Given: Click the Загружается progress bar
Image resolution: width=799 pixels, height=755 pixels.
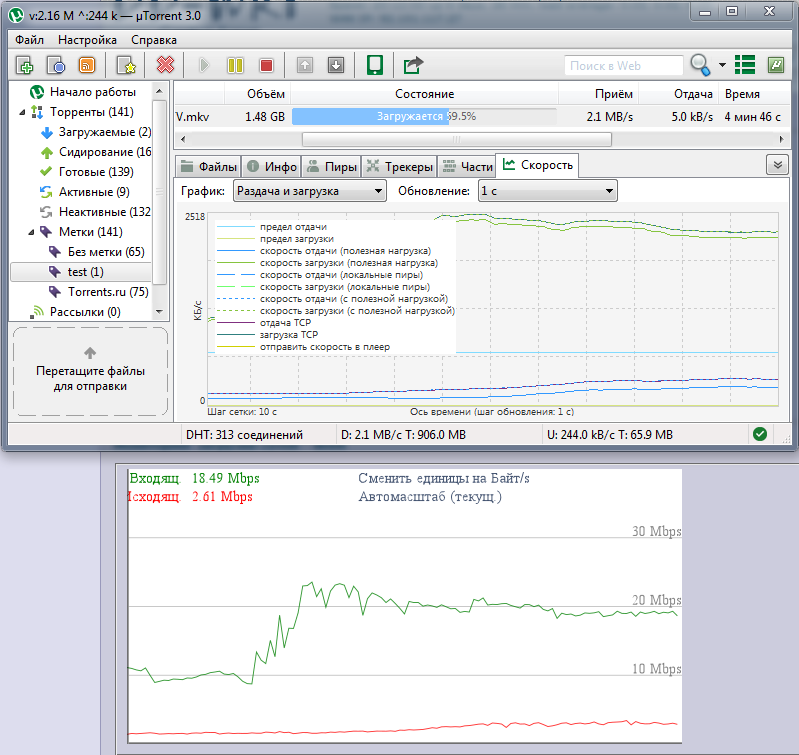Looking at the screenshot, I should (x=424, y=117).
